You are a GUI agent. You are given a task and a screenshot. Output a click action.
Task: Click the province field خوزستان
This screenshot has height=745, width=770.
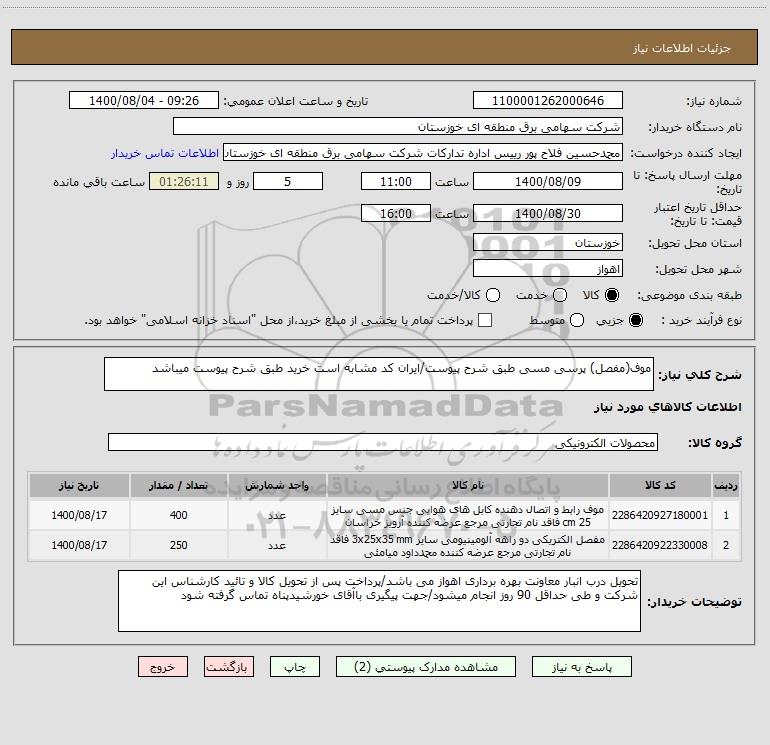[x=548, y=242]
